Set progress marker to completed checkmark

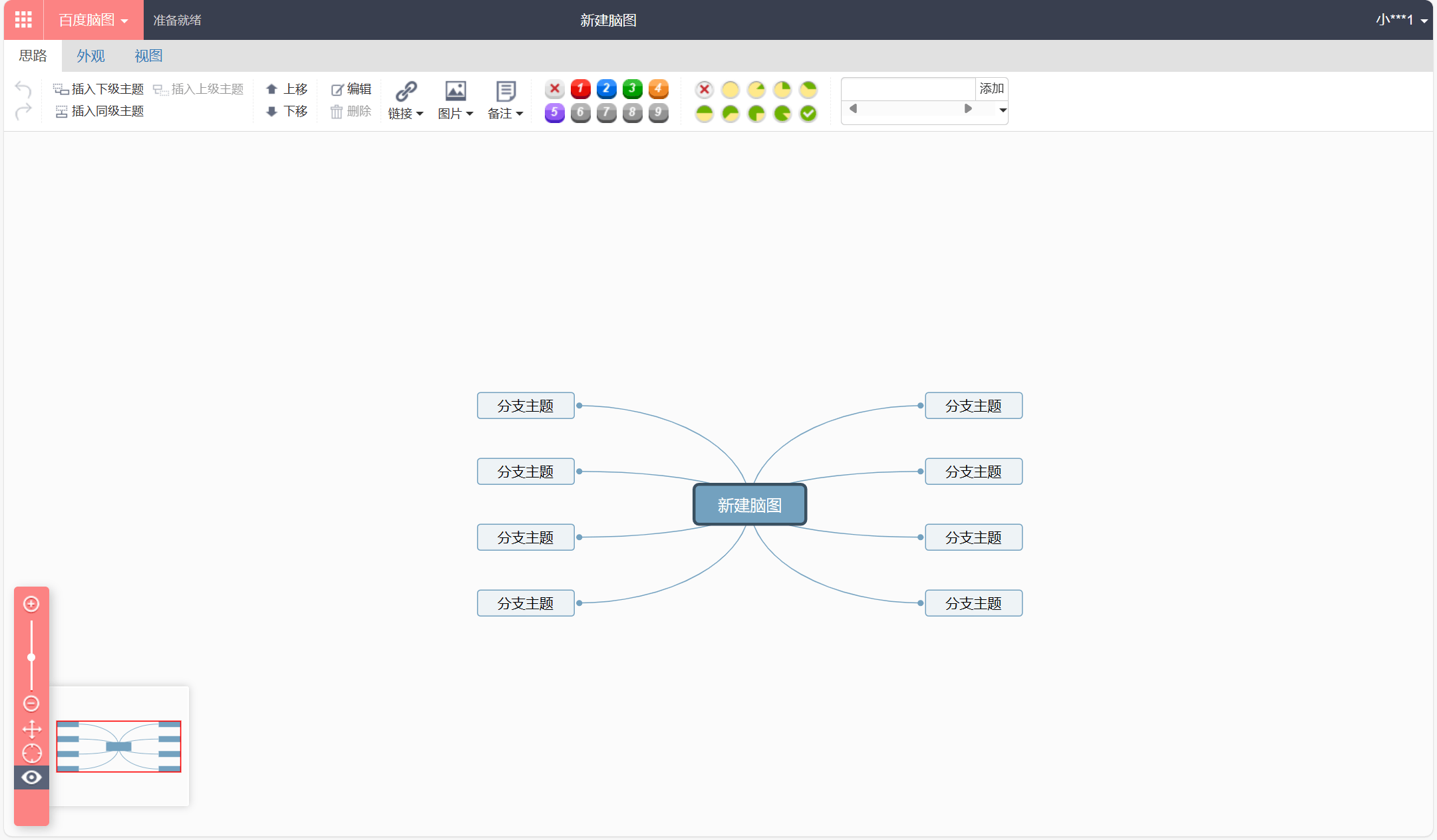pyautogui.click(x=808, y=113)
